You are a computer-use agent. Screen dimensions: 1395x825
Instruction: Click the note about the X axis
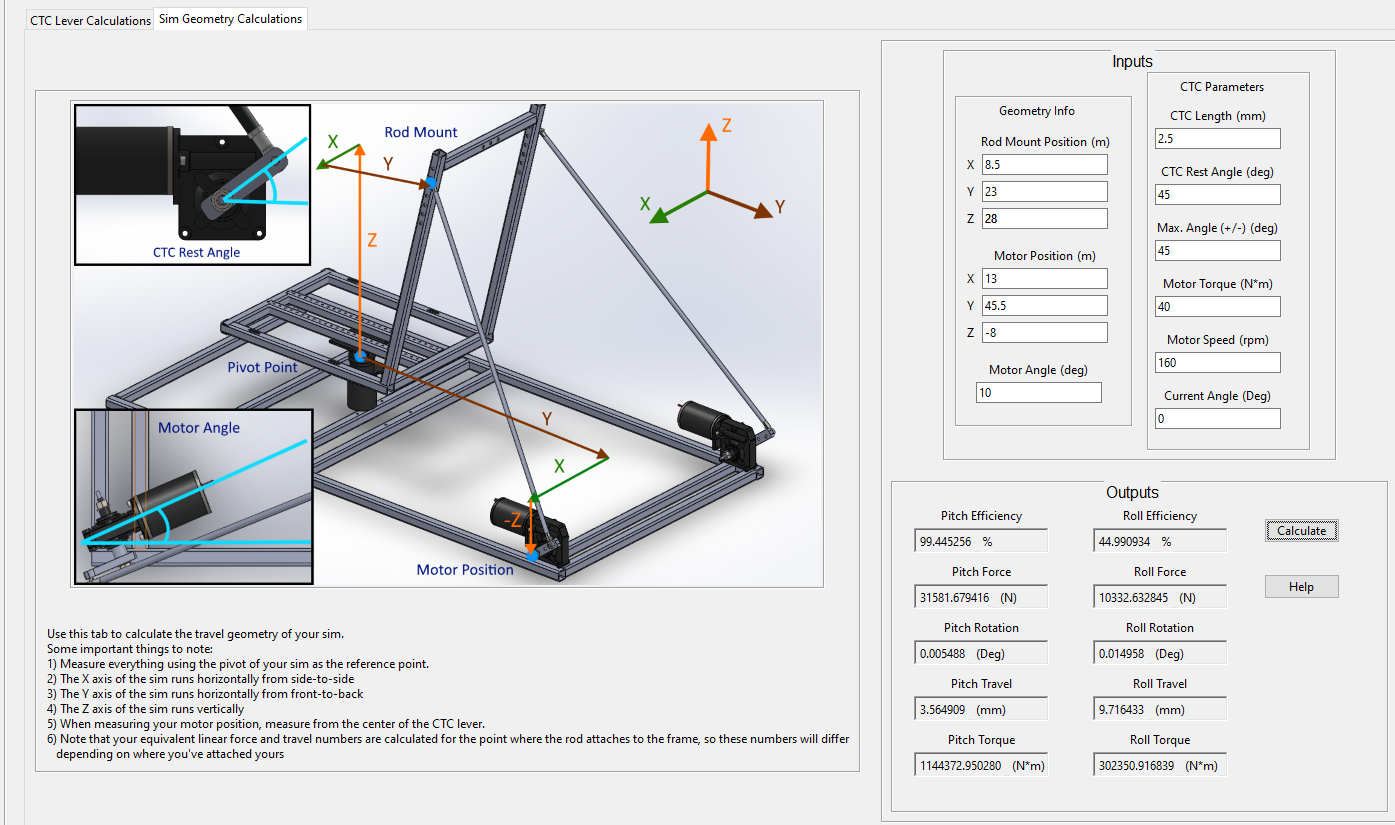(x=201, y=679)
